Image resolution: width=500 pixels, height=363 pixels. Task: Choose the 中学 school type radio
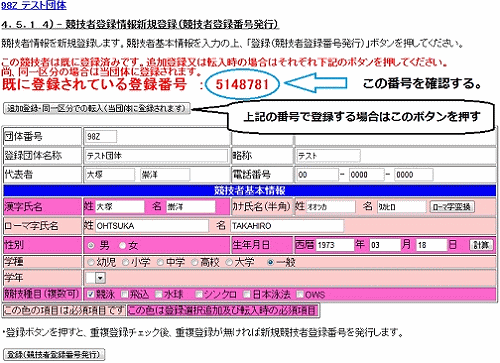[x=160, y=262]
